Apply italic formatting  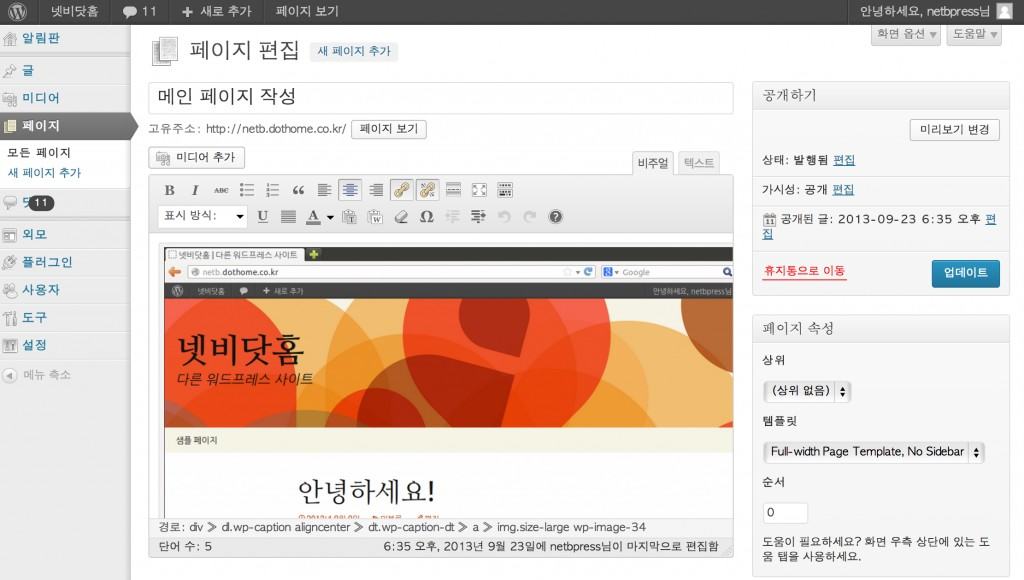[195, 190]
